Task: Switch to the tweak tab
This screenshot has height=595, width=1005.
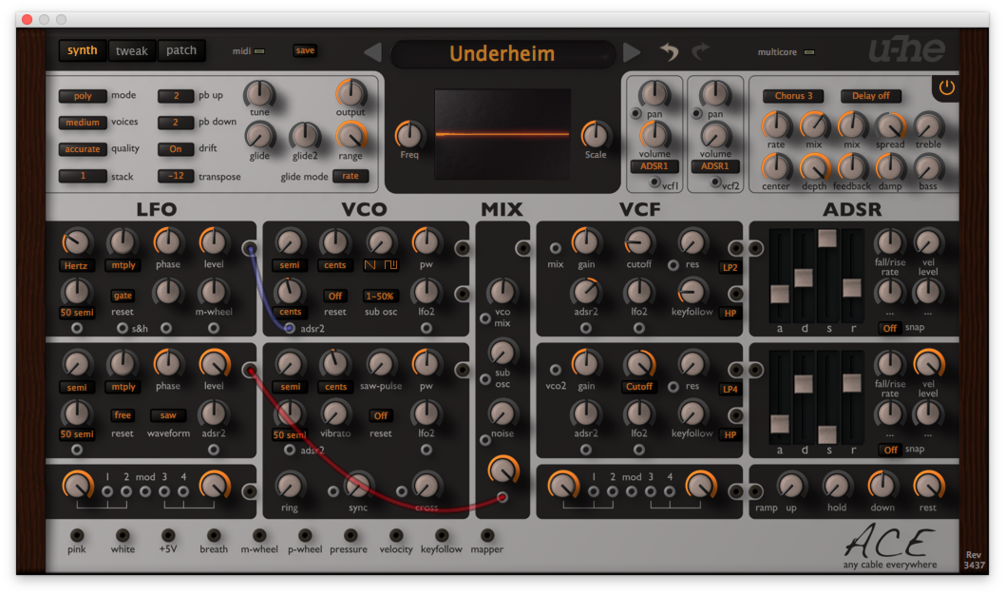Action: point(132,51)
